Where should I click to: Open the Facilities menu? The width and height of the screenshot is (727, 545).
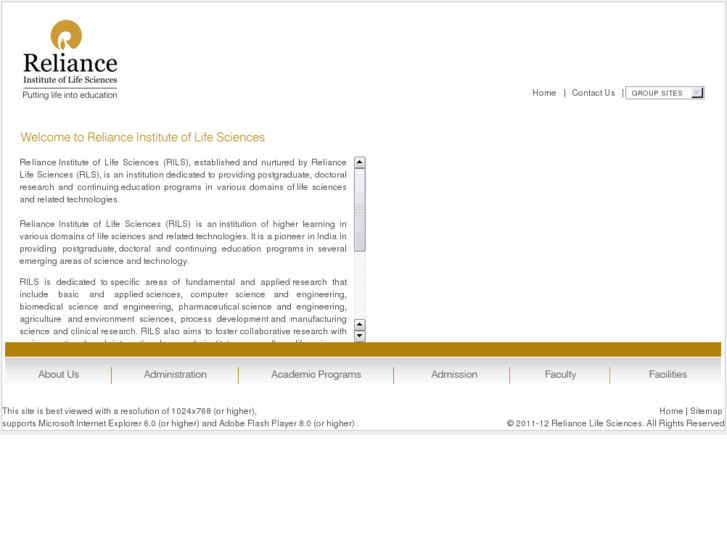tap(668, 374)
